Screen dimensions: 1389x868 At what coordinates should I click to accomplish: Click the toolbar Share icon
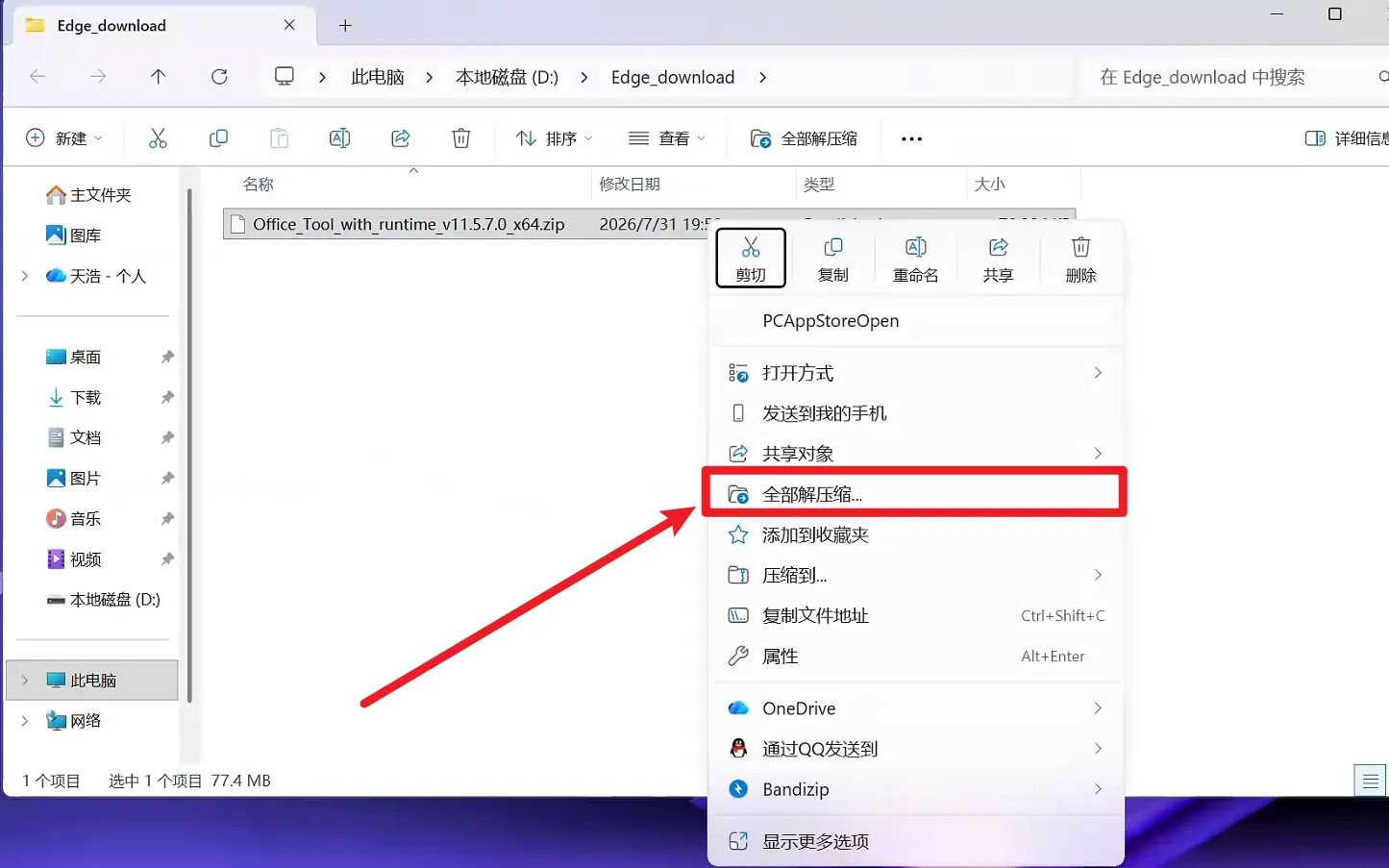(x=401, y=138)
